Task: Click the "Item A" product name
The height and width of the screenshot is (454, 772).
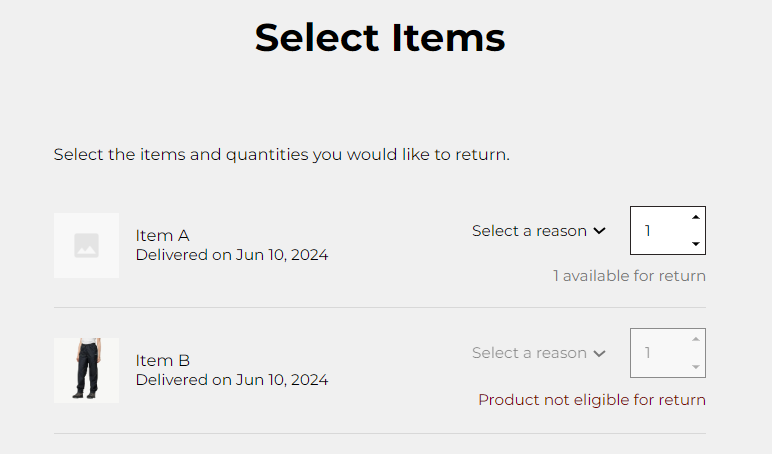Action: tap(162, 236)
